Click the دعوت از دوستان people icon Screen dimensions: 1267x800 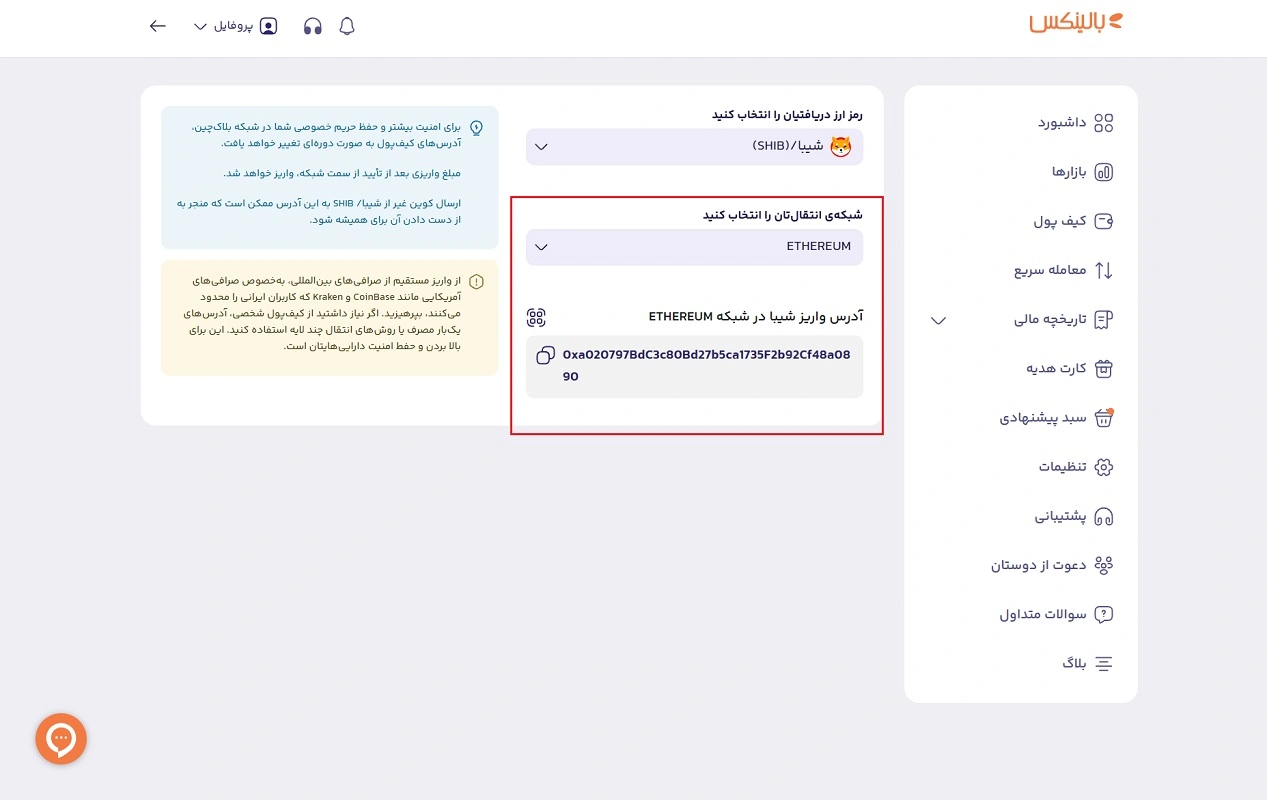point(1103,565)
